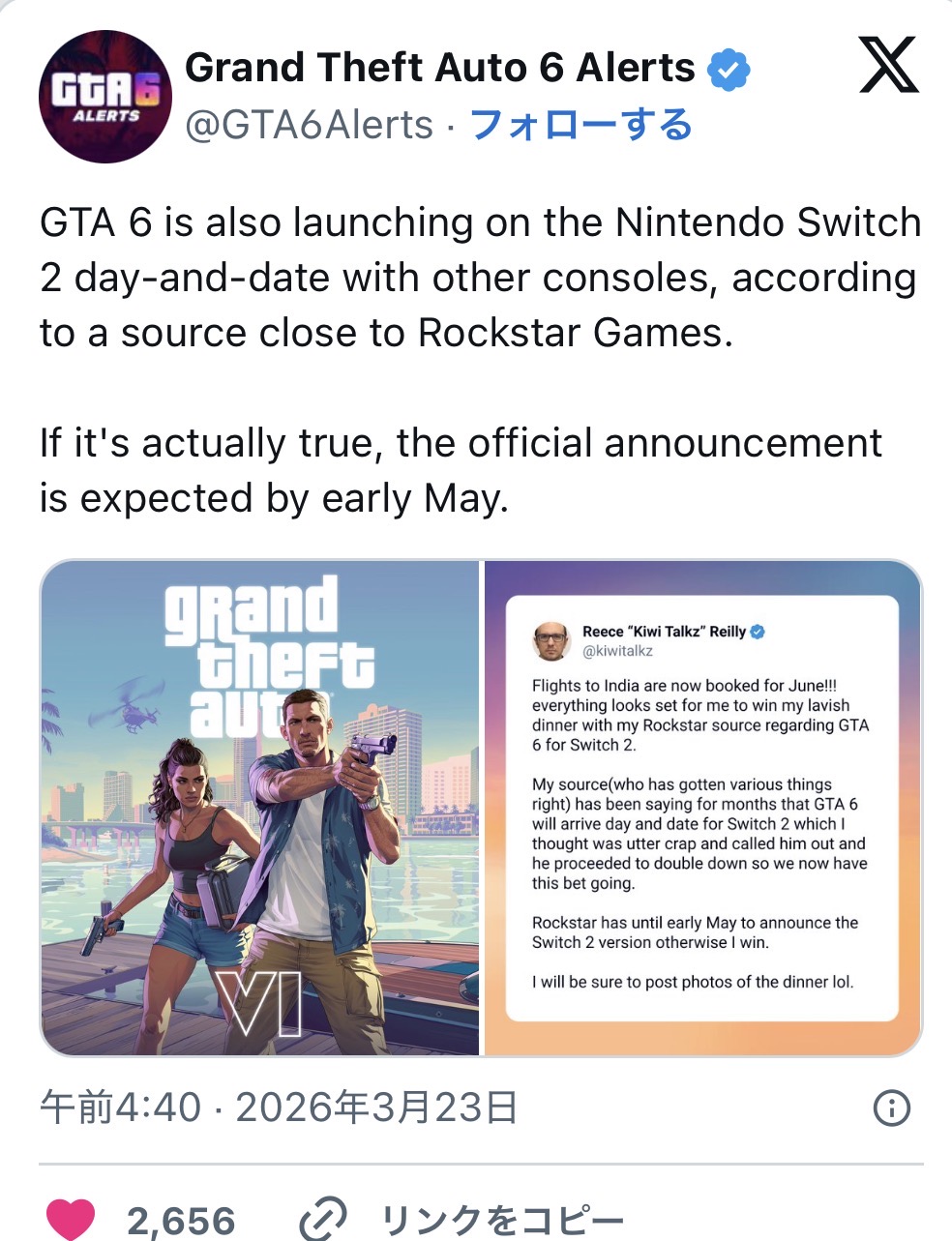This screenshot has width=952, height=1241.
Task: Click the X logo
Action: click(888, 68)
